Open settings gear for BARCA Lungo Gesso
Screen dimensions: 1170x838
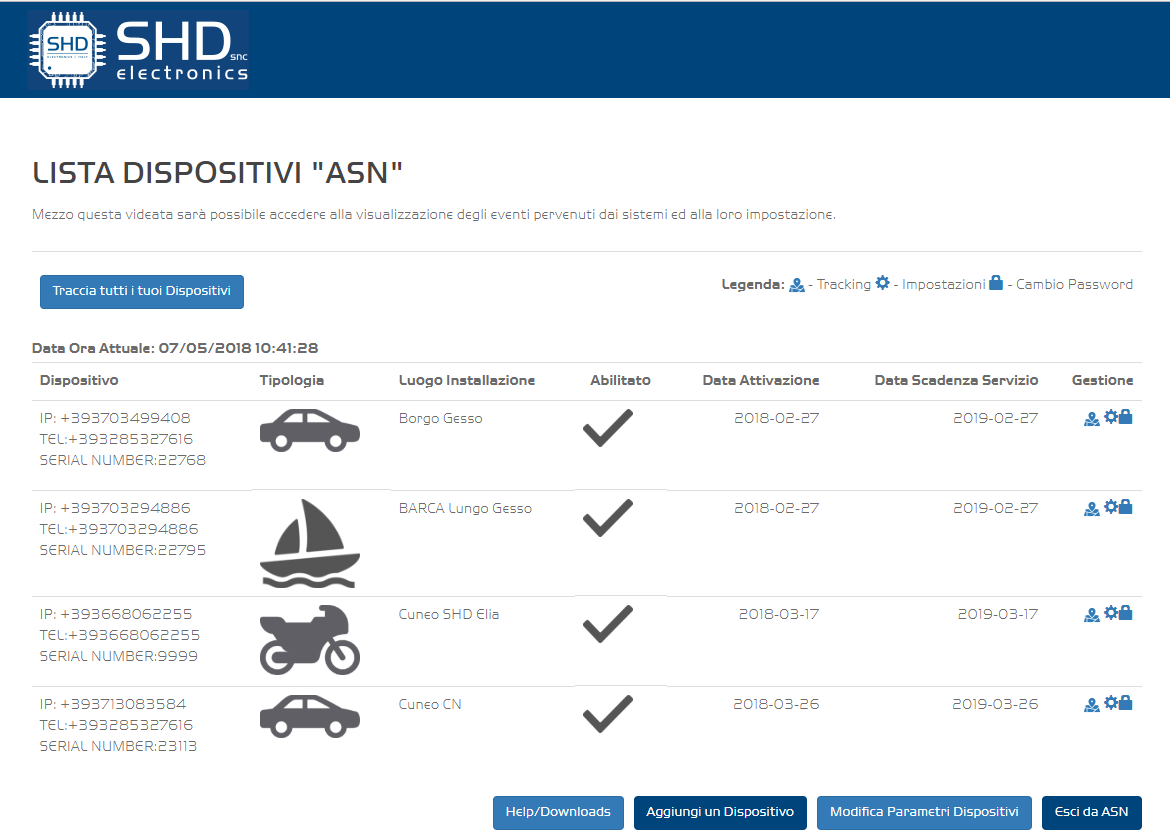(1110, 508)
